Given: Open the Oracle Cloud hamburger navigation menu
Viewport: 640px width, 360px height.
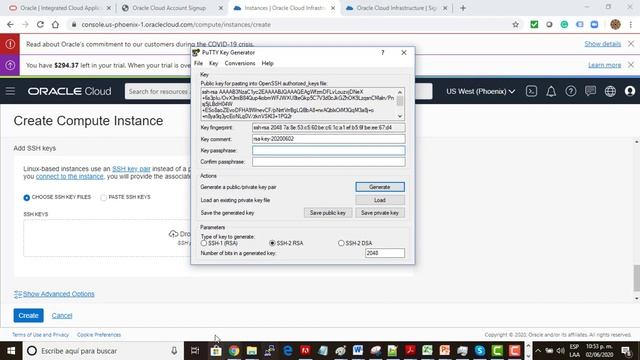Looking at the screenshot, I should coord(10,91).
